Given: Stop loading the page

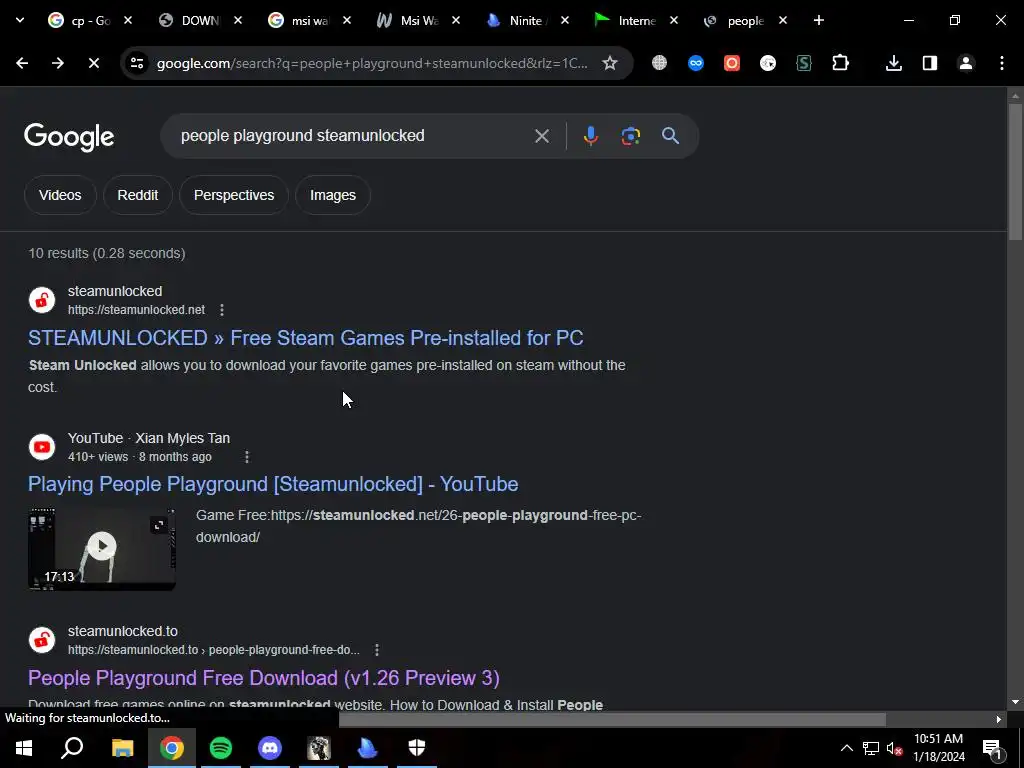Looking at the screenshot, I should (x=93, y=63).
